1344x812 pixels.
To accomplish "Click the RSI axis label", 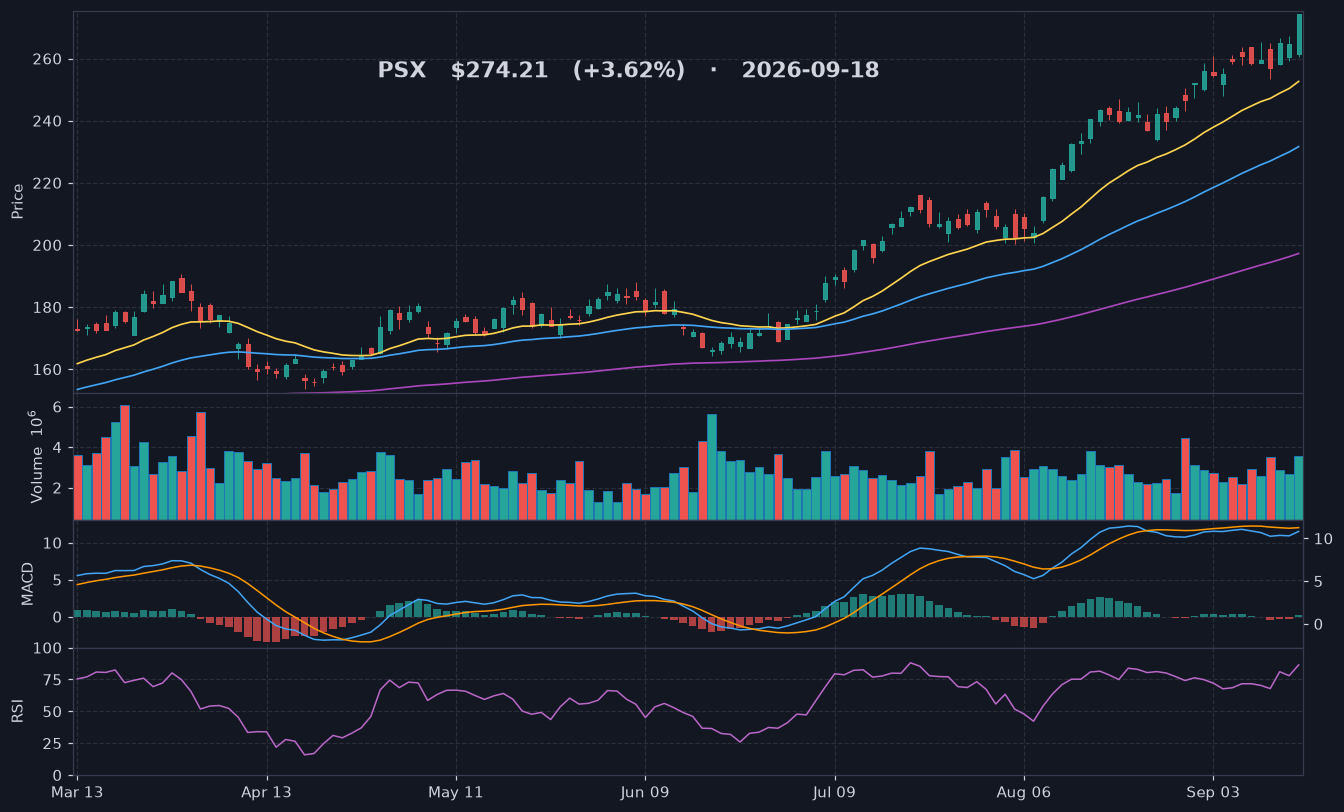I will 17,711.
